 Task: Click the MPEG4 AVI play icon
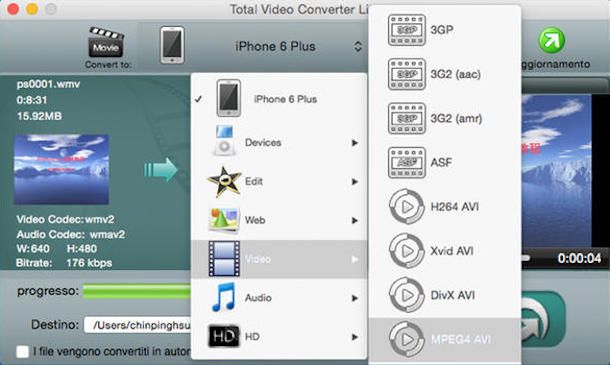(x=407, y=340)
